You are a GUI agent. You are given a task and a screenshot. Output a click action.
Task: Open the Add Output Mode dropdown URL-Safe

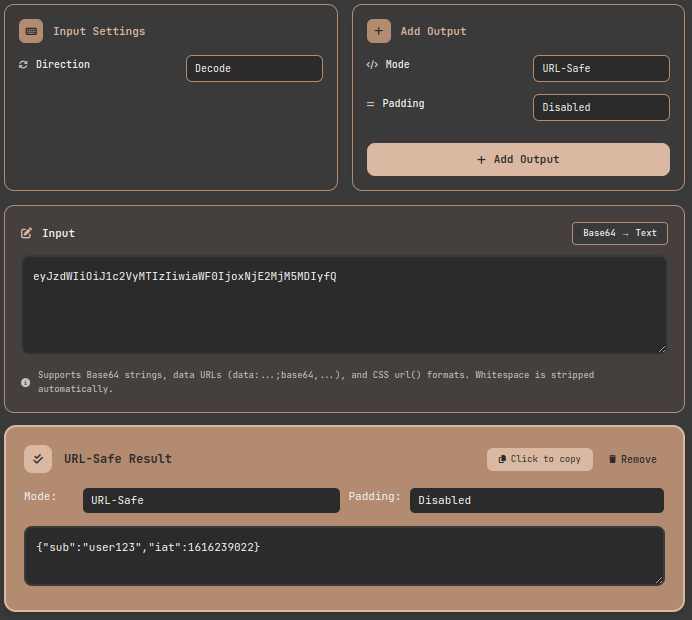coord(601,68)
